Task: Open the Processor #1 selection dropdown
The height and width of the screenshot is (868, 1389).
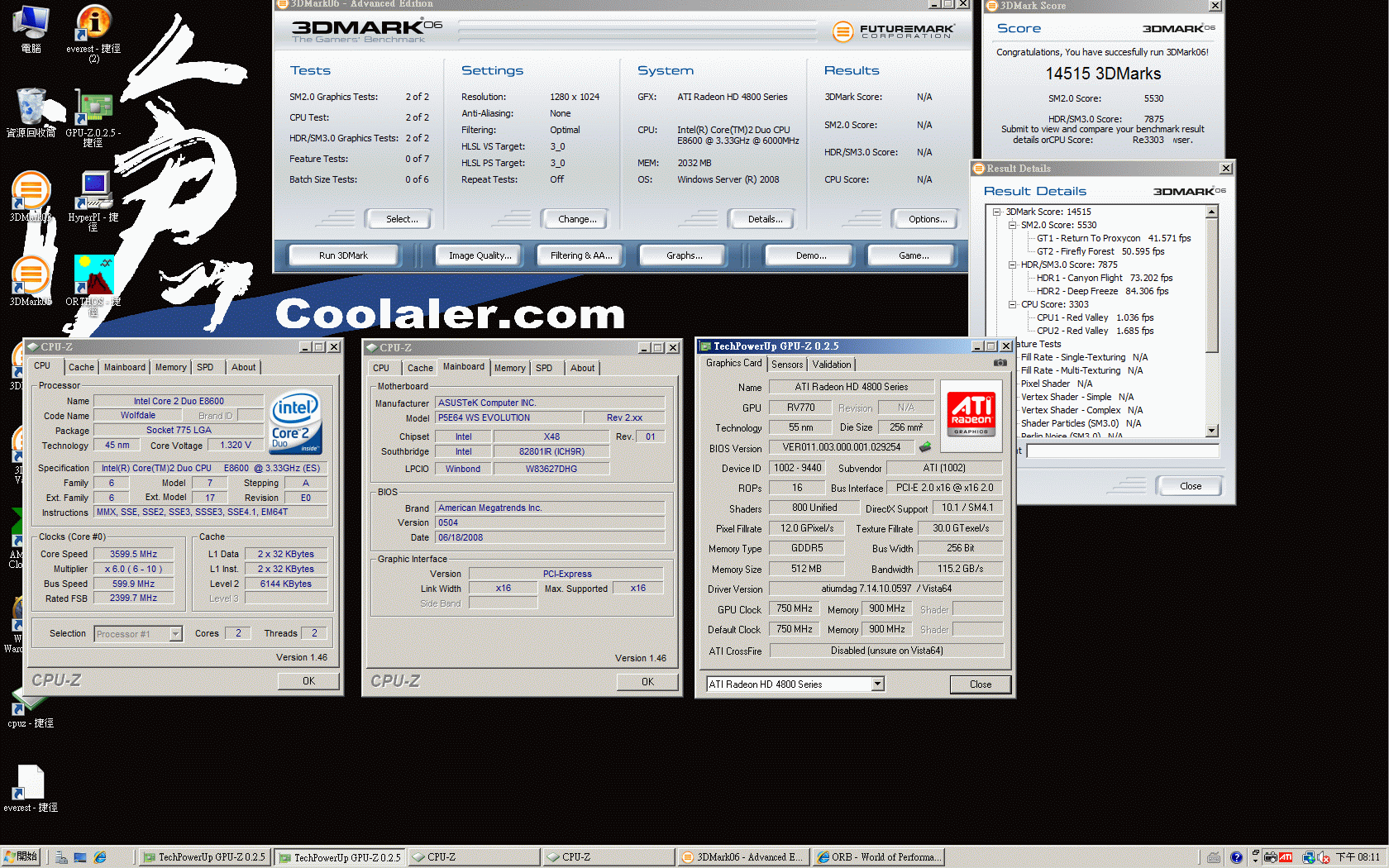Action: click(175, 634)
